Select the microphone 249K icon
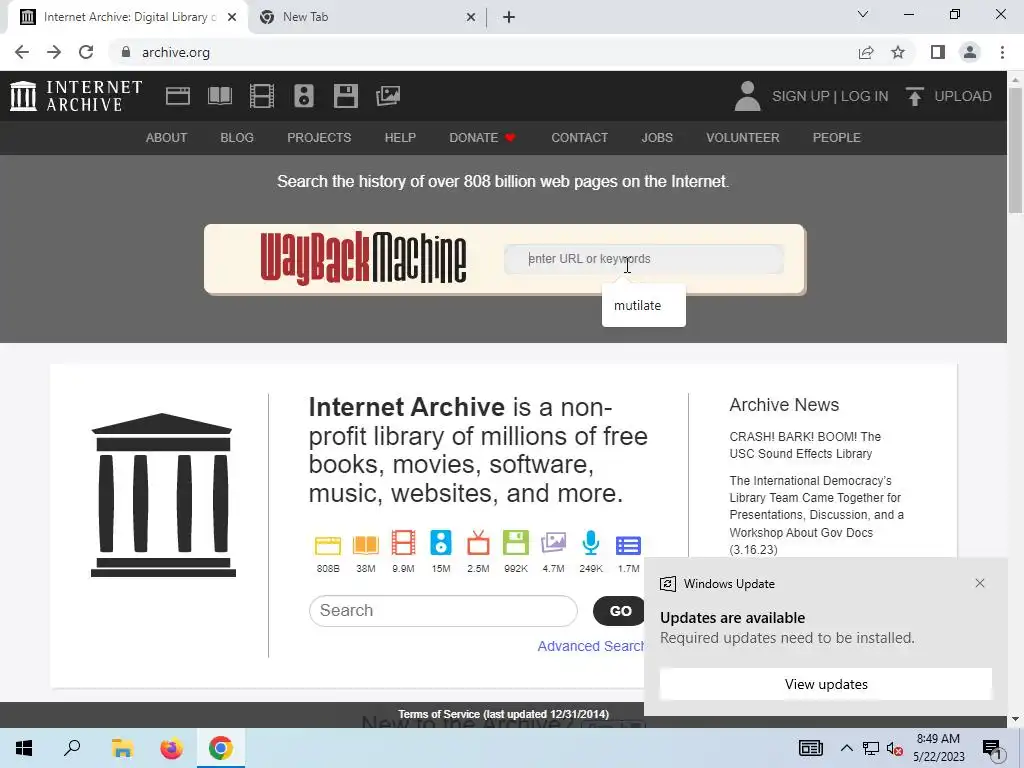Viewport: 1024px width, 768px height. pos(590,543)
